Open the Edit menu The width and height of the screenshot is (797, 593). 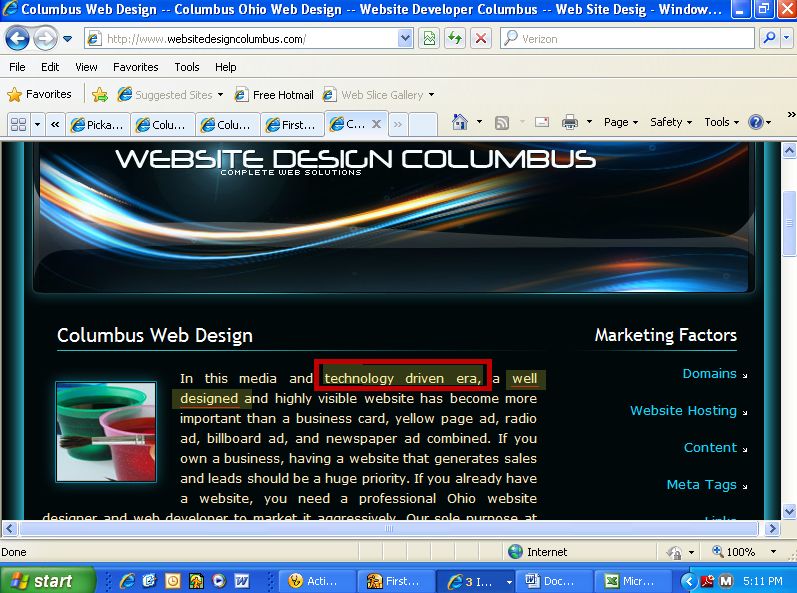coord(50,67)
